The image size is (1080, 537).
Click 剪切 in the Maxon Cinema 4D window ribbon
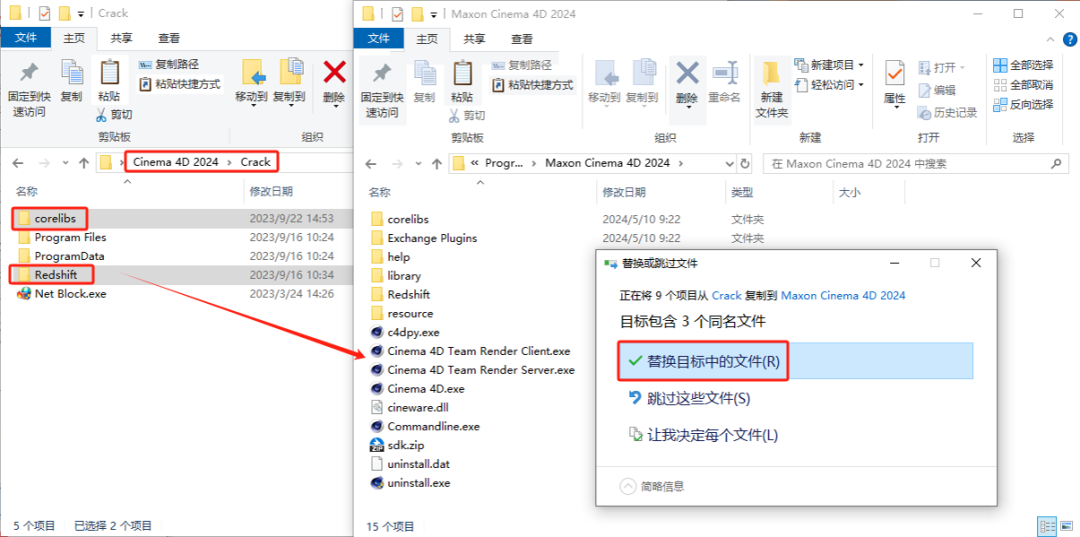(x=467, y=114)
